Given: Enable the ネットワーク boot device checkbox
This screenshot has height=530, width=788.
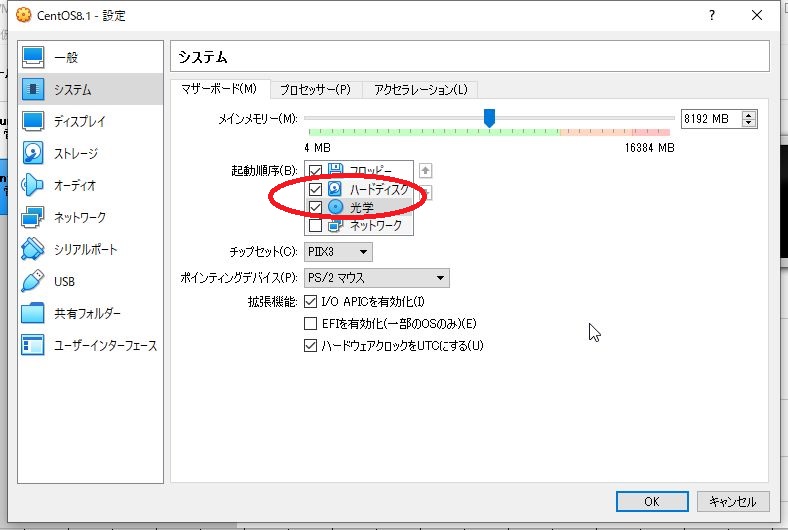Looking at the screenshot, I should 315,226.
